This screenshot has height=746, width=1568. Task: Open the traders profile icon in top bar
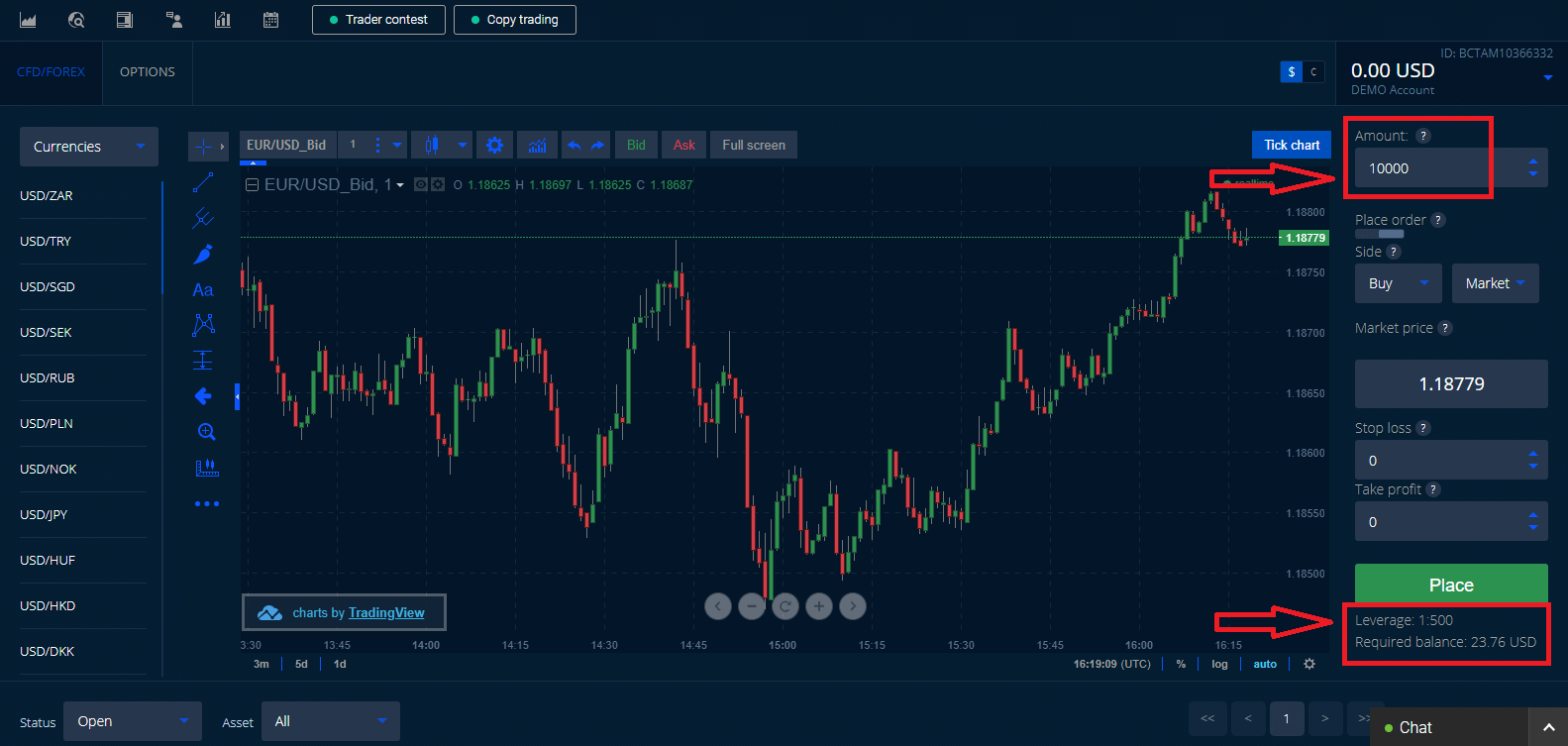click(174, 20)
